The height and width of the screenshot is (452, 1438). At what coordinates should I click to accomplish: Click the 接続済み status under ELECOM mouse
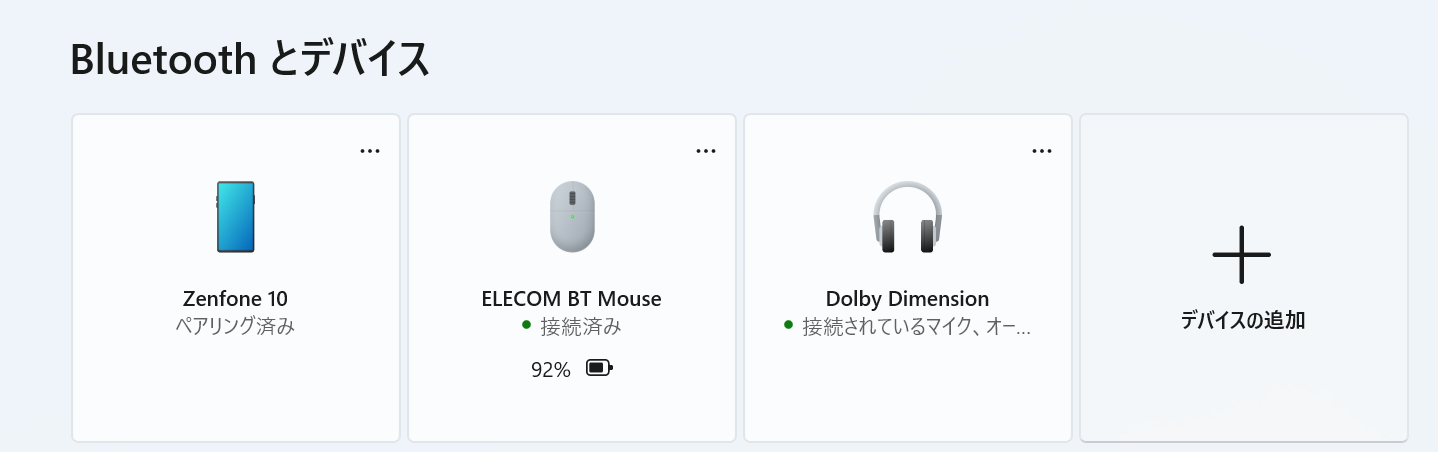(581, 326)
